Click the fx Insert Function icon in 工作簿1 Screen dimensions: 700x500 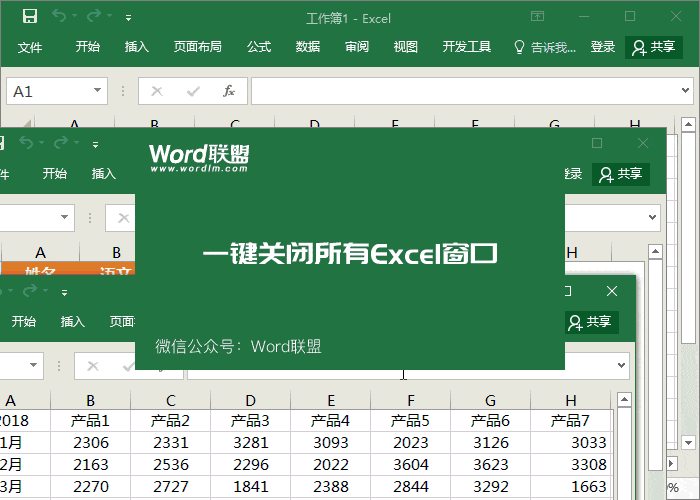point(229,92)
